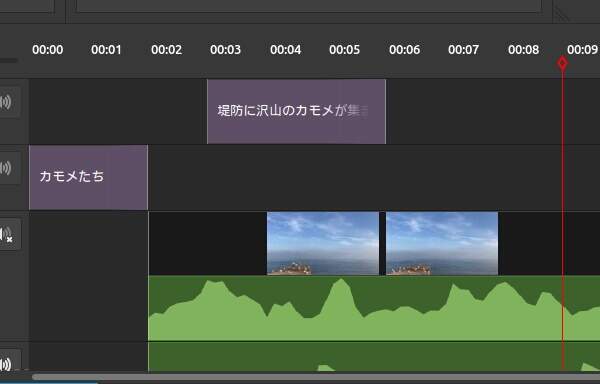Toggle audio on the 堤防に沢山のカモメ title track
Viewport: 600px width, 384px height.
tap(7, 102)
